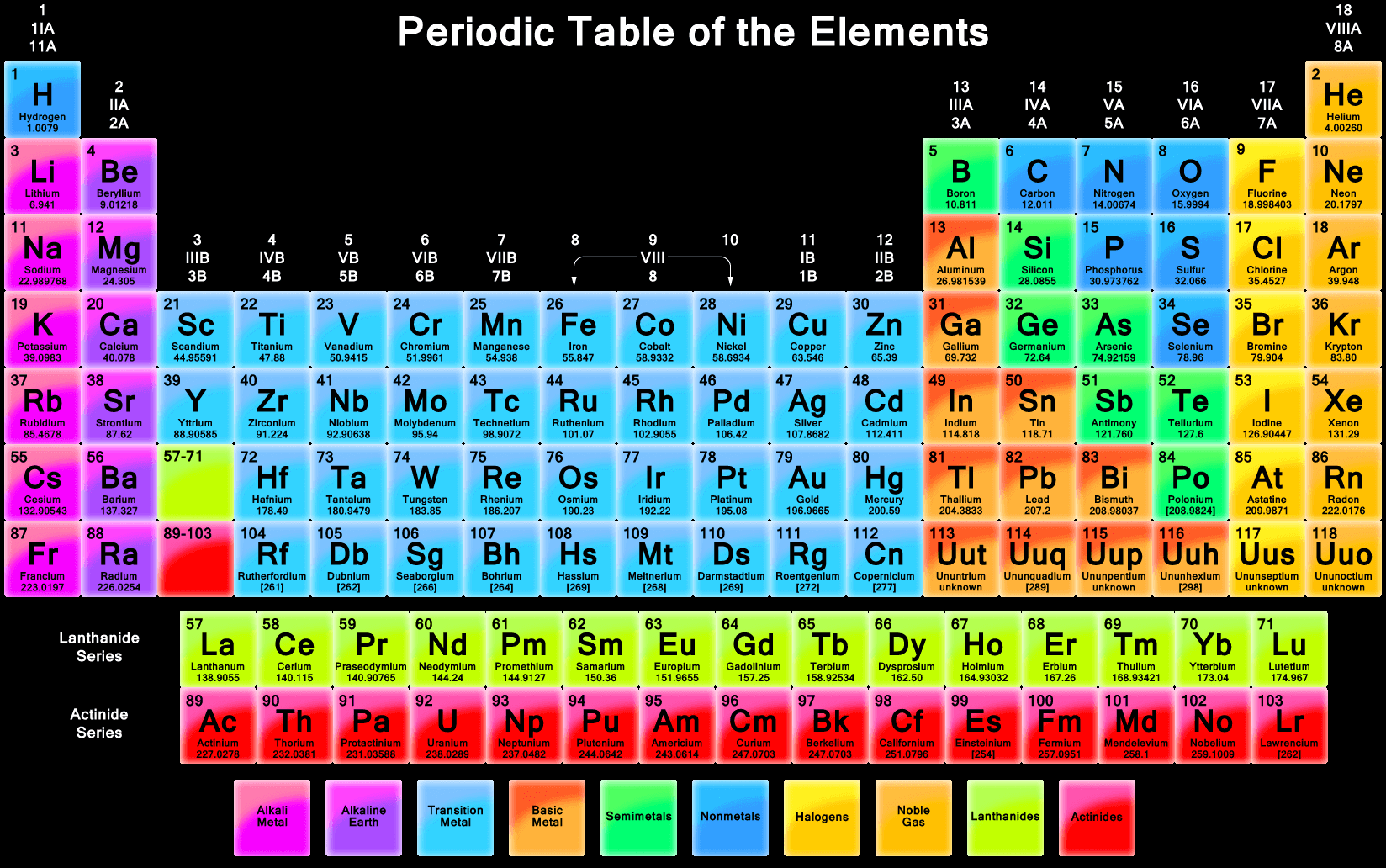Select the Noble Gas legend swatch
The height and width of the screenshot is (868, 1386).
(913, 818)
